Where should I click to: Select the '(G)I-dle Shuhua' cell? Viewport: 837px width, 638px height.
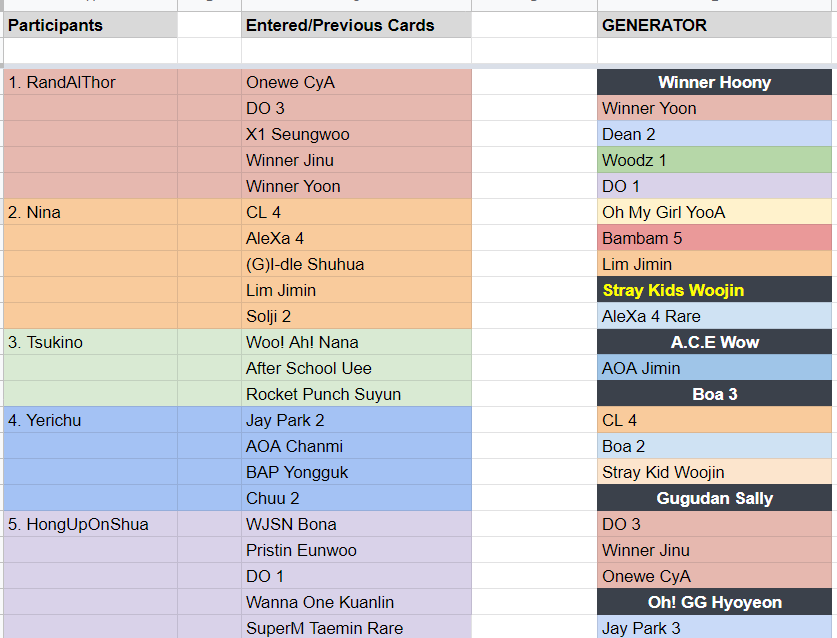coord(356,264)
